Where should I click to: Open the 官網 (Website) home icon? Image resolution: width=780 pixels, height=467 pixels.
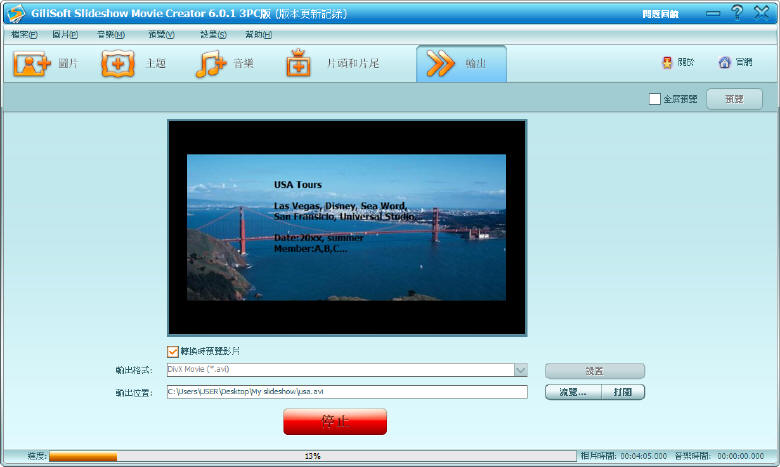click(x=724, y=62)
